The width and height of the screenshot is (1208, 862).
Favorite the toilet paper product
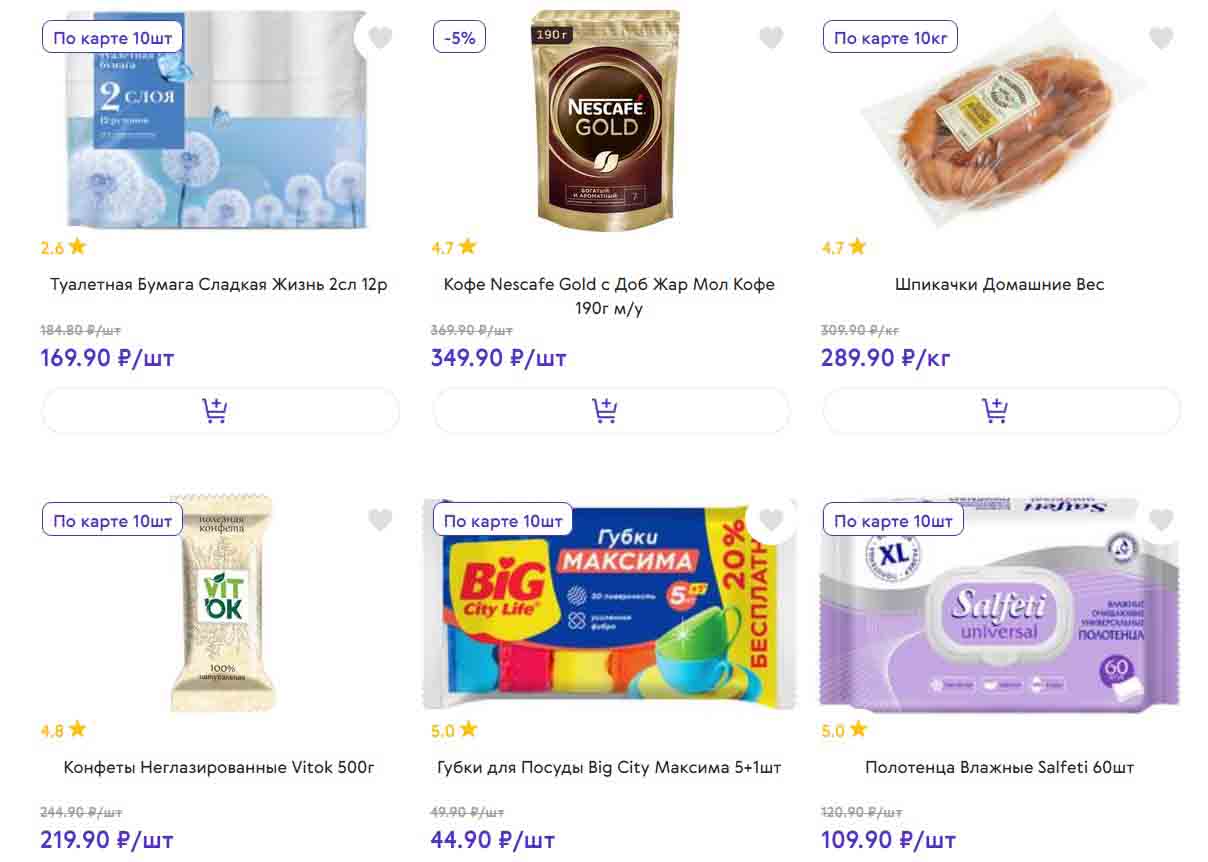pyautogui.click(x=380, y=38)
